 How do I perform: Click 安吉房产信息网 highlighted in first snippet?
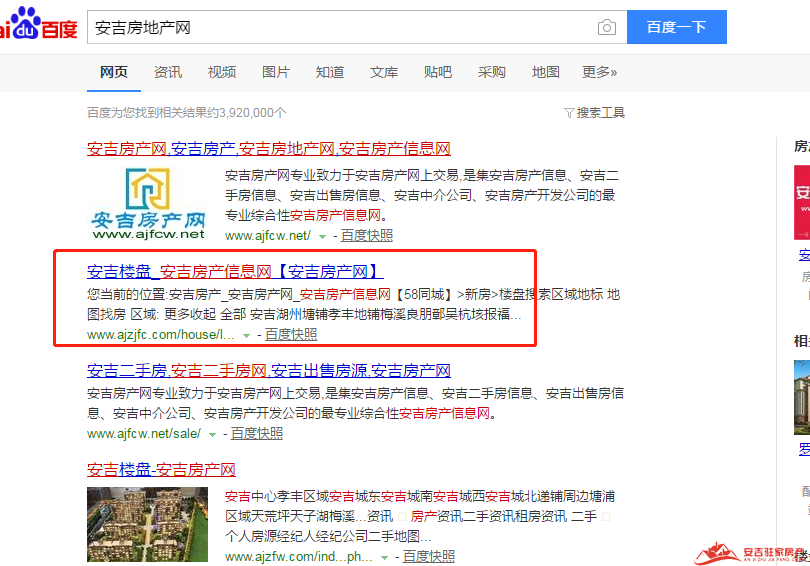click(335, 215)
